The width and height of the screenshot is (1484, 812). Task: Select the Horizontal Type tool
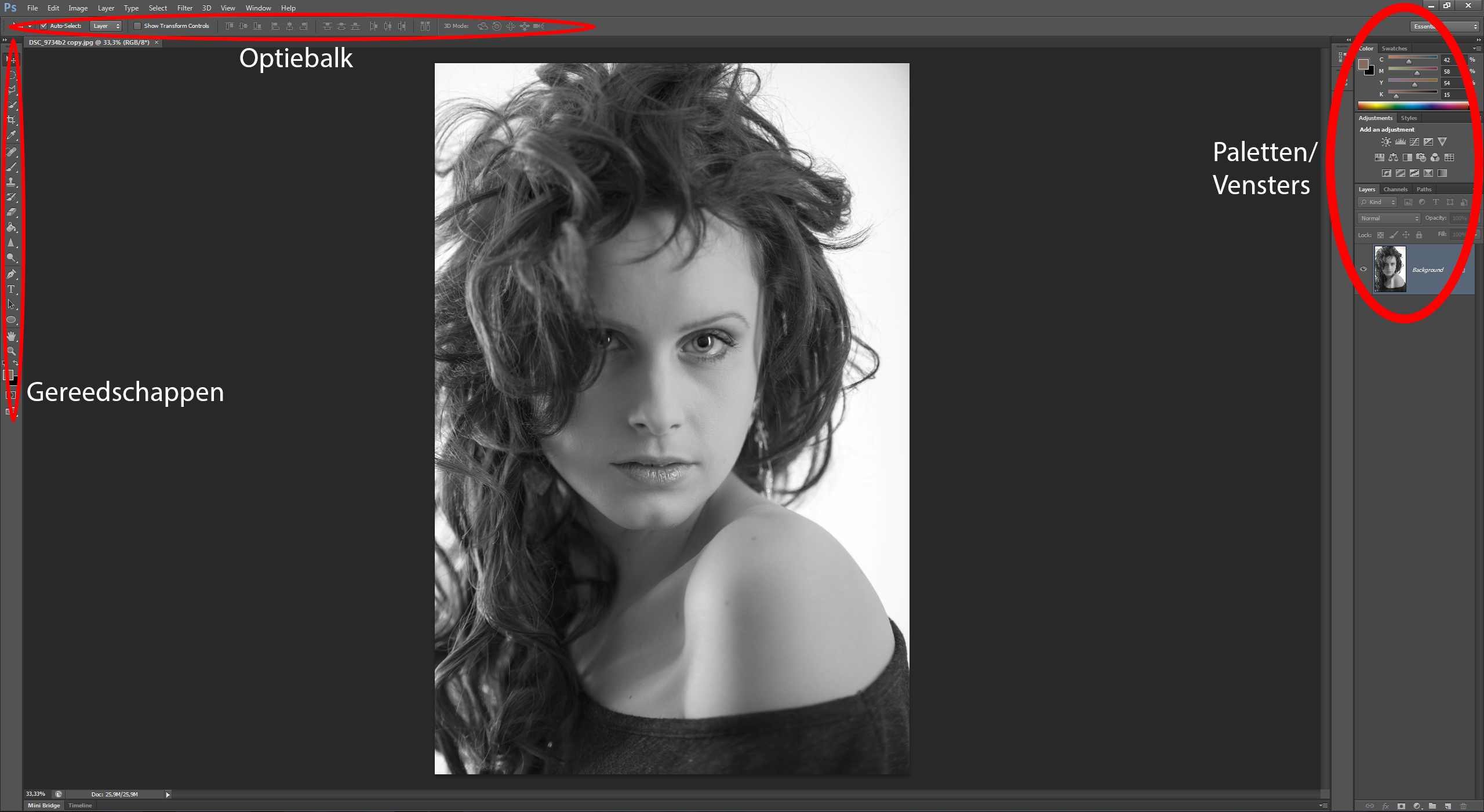tap(11, 289)
